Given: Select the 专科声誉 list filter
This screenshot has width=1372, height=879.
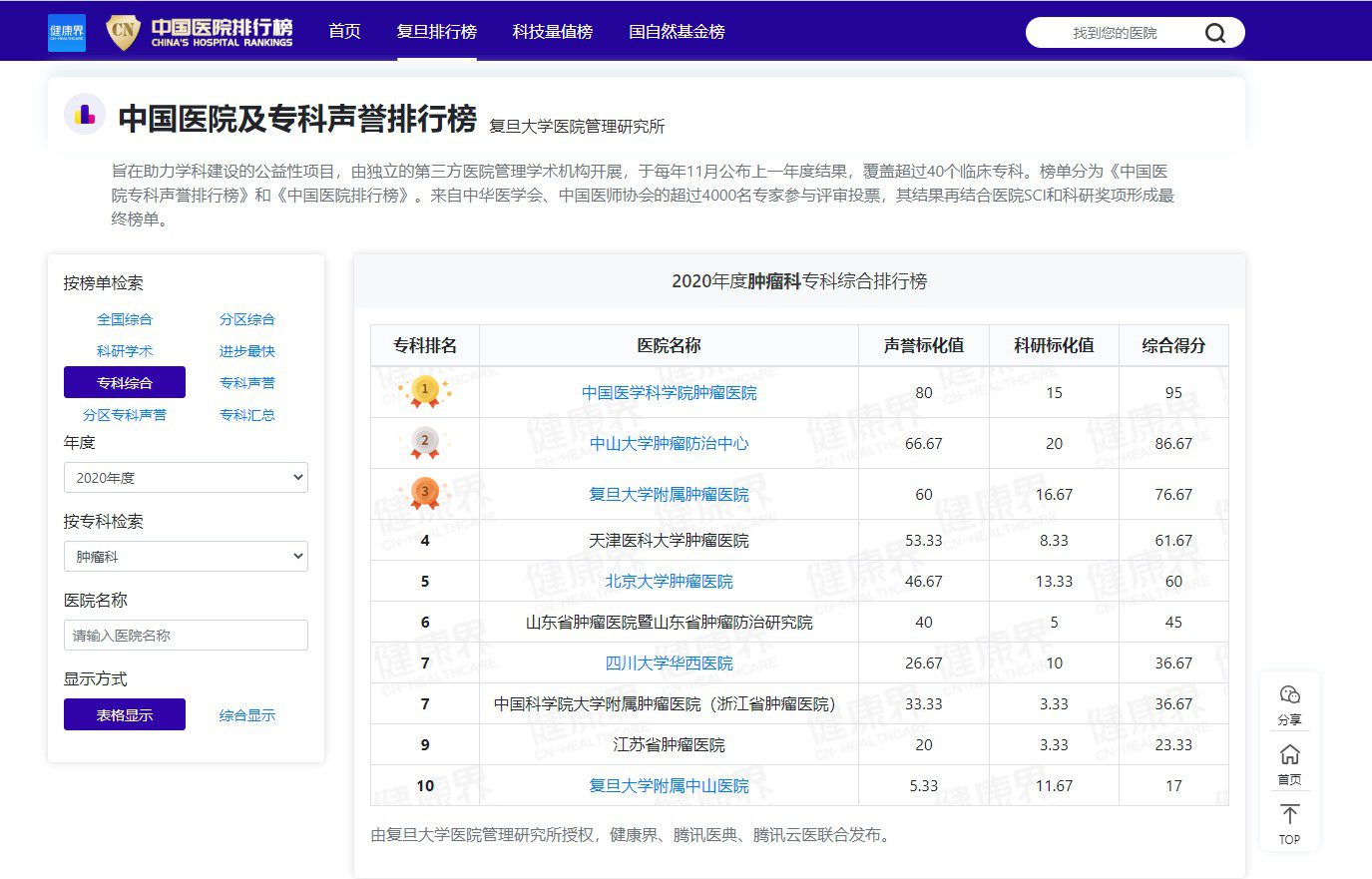Looking at the screenshot, I should click(247, 383).
